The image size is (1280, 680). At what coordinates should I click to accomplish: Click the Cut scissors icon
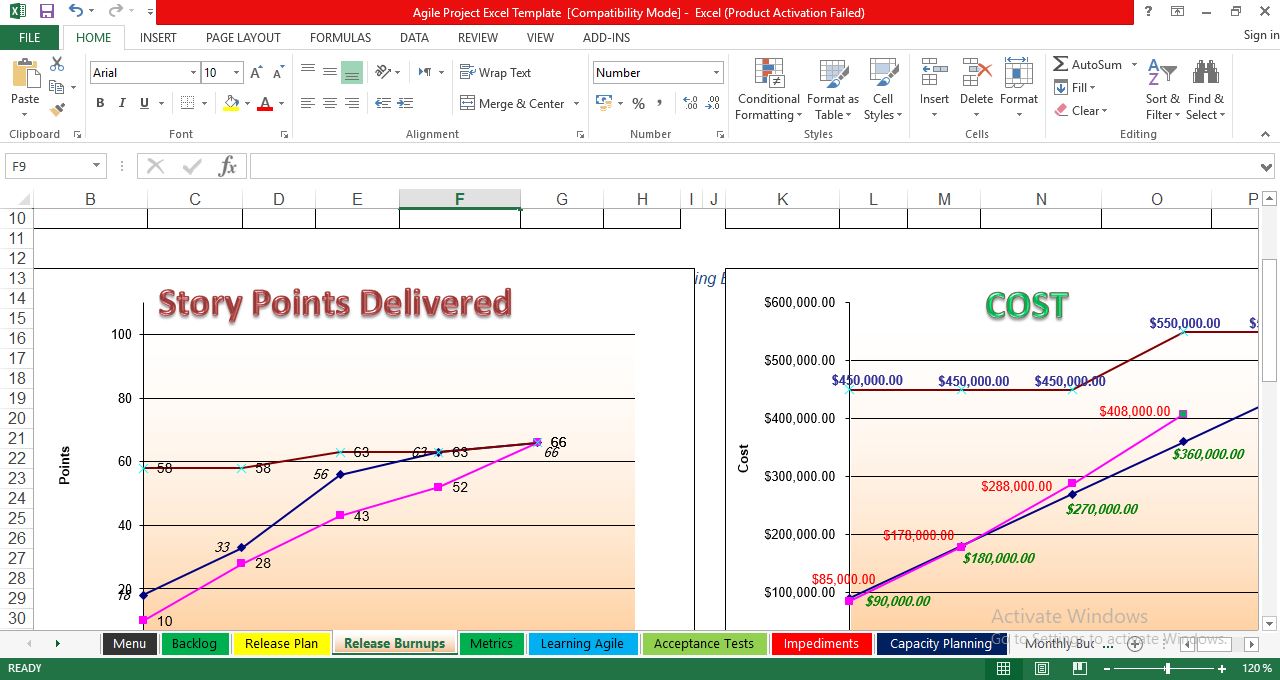click(57, 64)
